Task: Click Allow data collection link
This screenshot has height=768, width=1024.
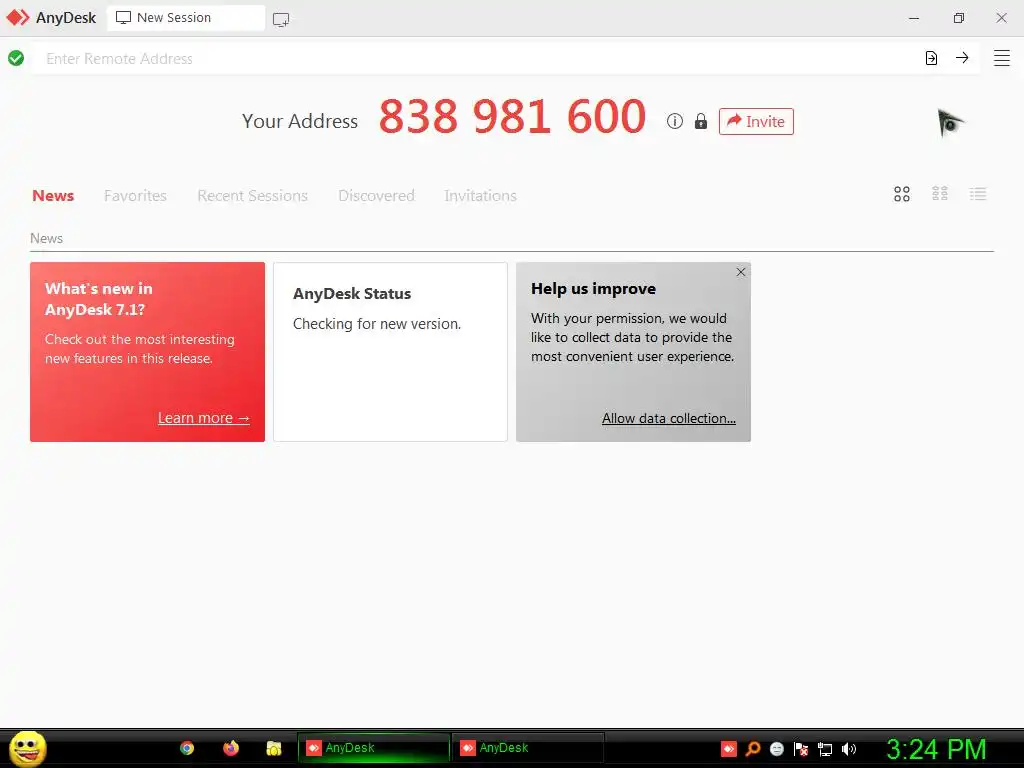Action: point(669,418)
